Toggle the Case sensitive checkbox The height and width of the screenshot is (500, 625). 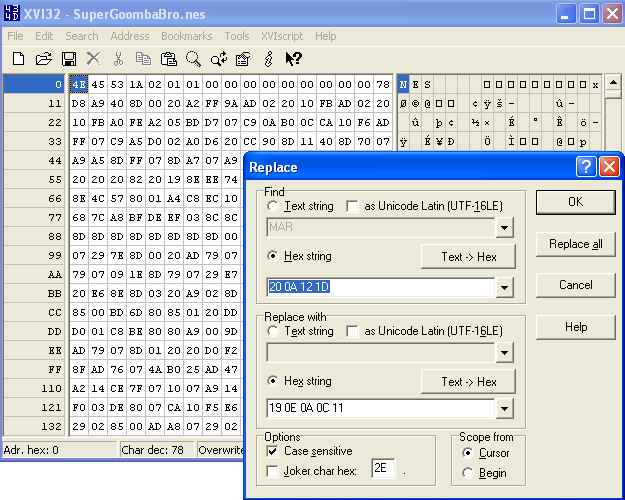coord(273,452)
